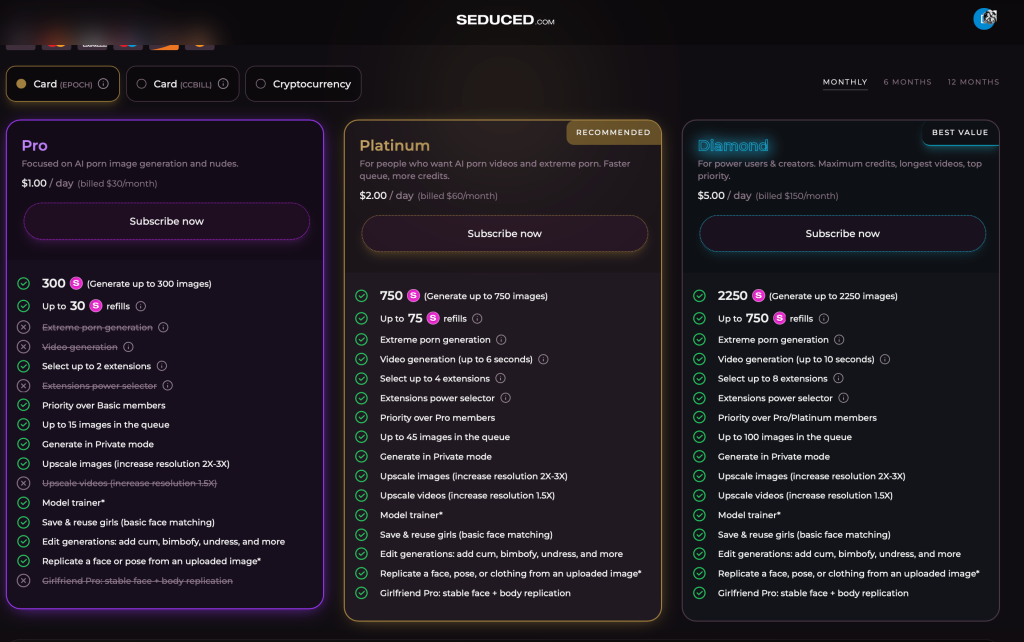Open the 12 MONTHS pricing tab
The width and height of the screenshot is (1024, 642).
point(972,82)
